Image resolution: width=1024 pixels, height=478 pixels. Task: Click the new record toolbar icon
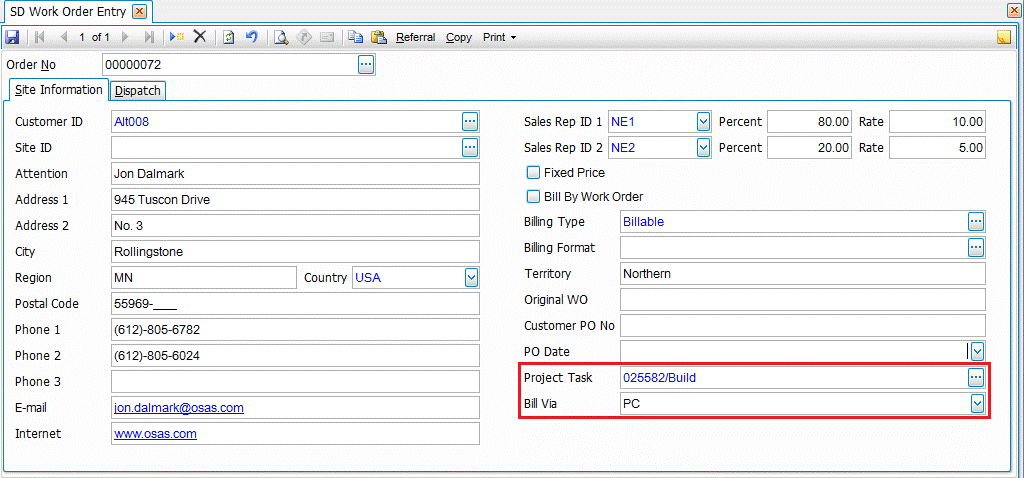click(x=176, y=37)
